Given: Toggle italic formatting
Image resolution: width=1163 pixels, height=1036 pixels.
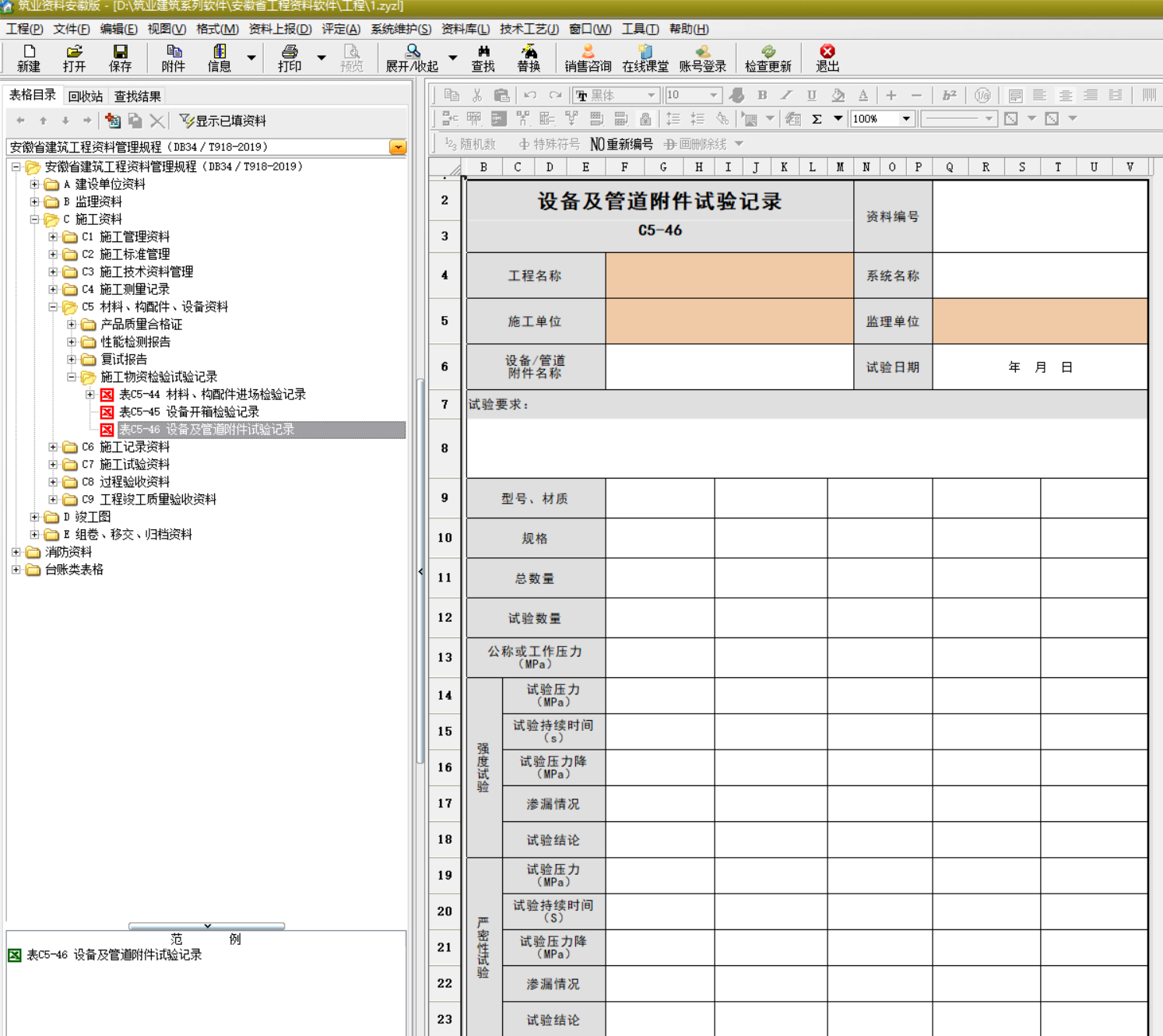Looking at the screenshot, I should pyautogui.click(x=787, y=95).
